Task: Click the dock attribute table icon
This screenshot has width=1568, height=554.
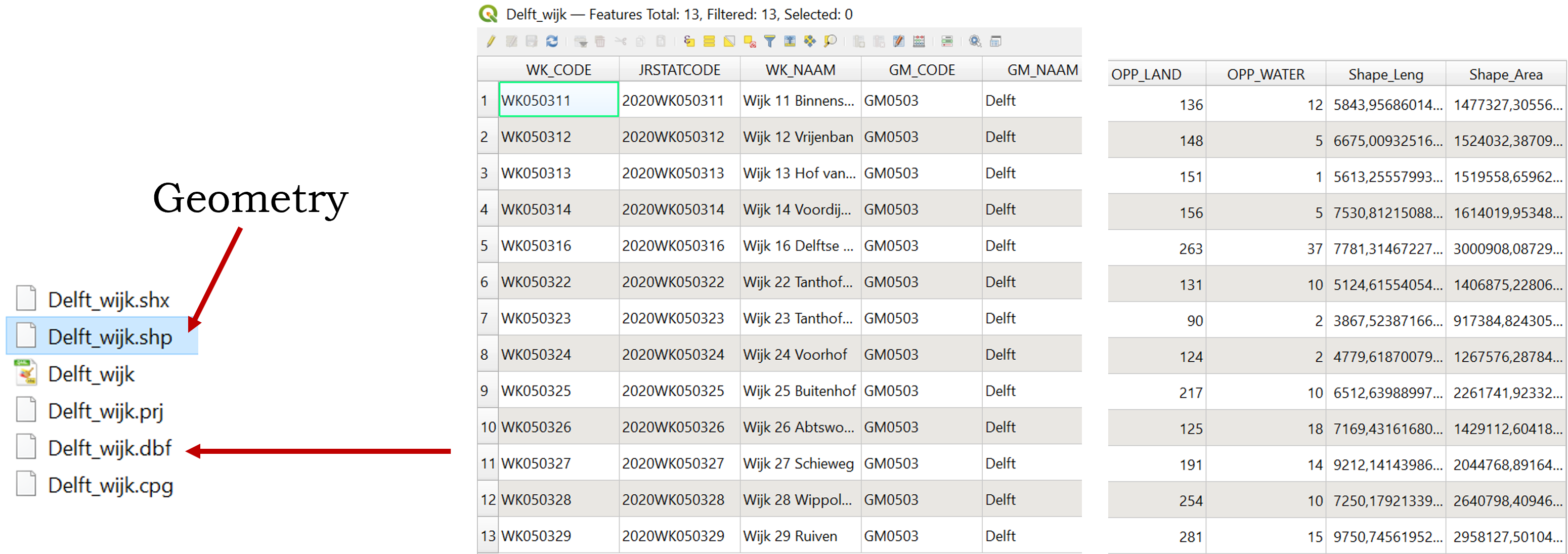Action: 996,41
